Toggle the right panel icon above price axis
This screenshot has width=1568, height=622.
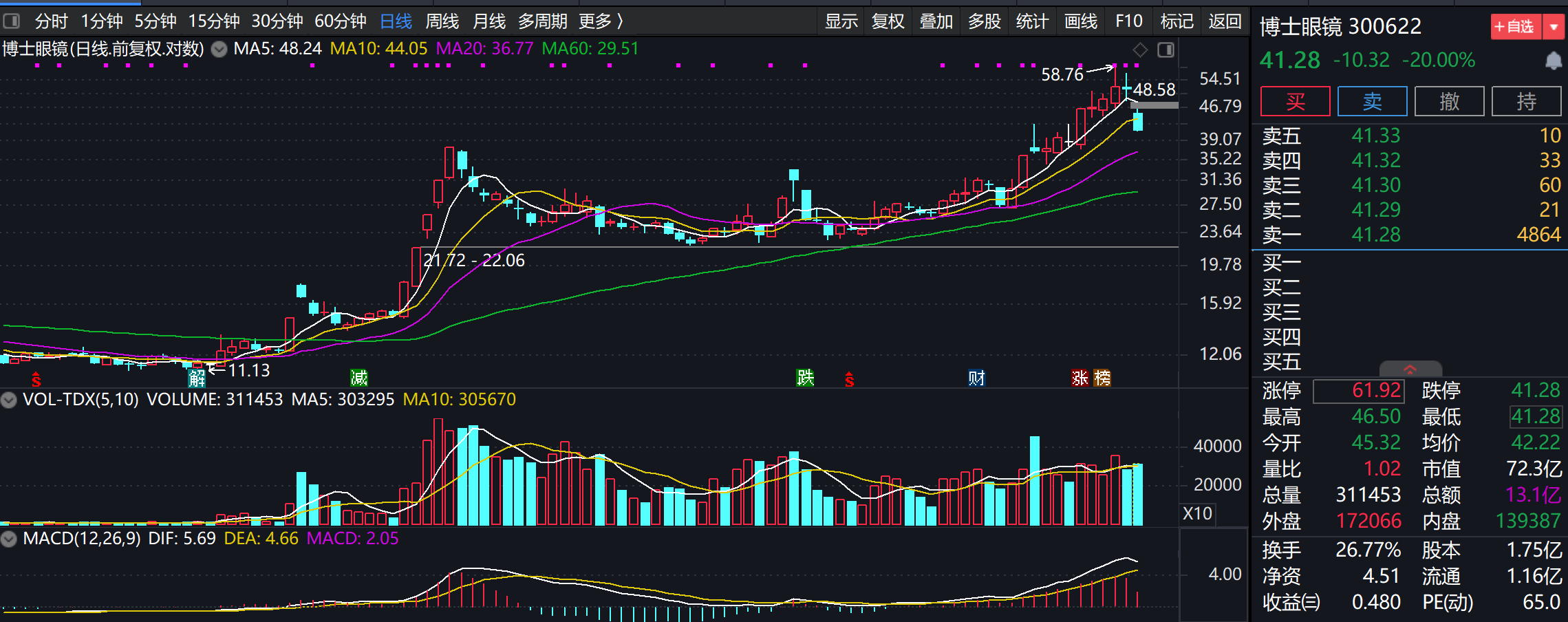click(1166, 50)
